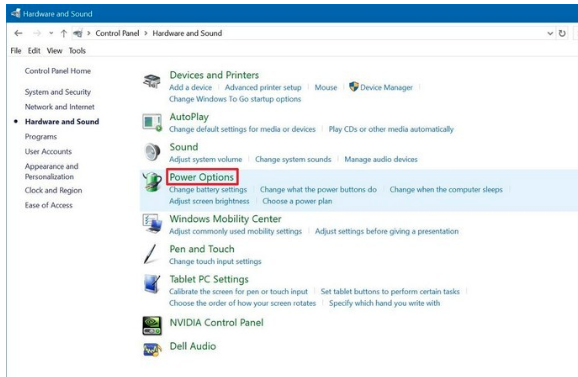Click Change Windows To Go startup options
The image size is (578, 377).
coord(235,99)
